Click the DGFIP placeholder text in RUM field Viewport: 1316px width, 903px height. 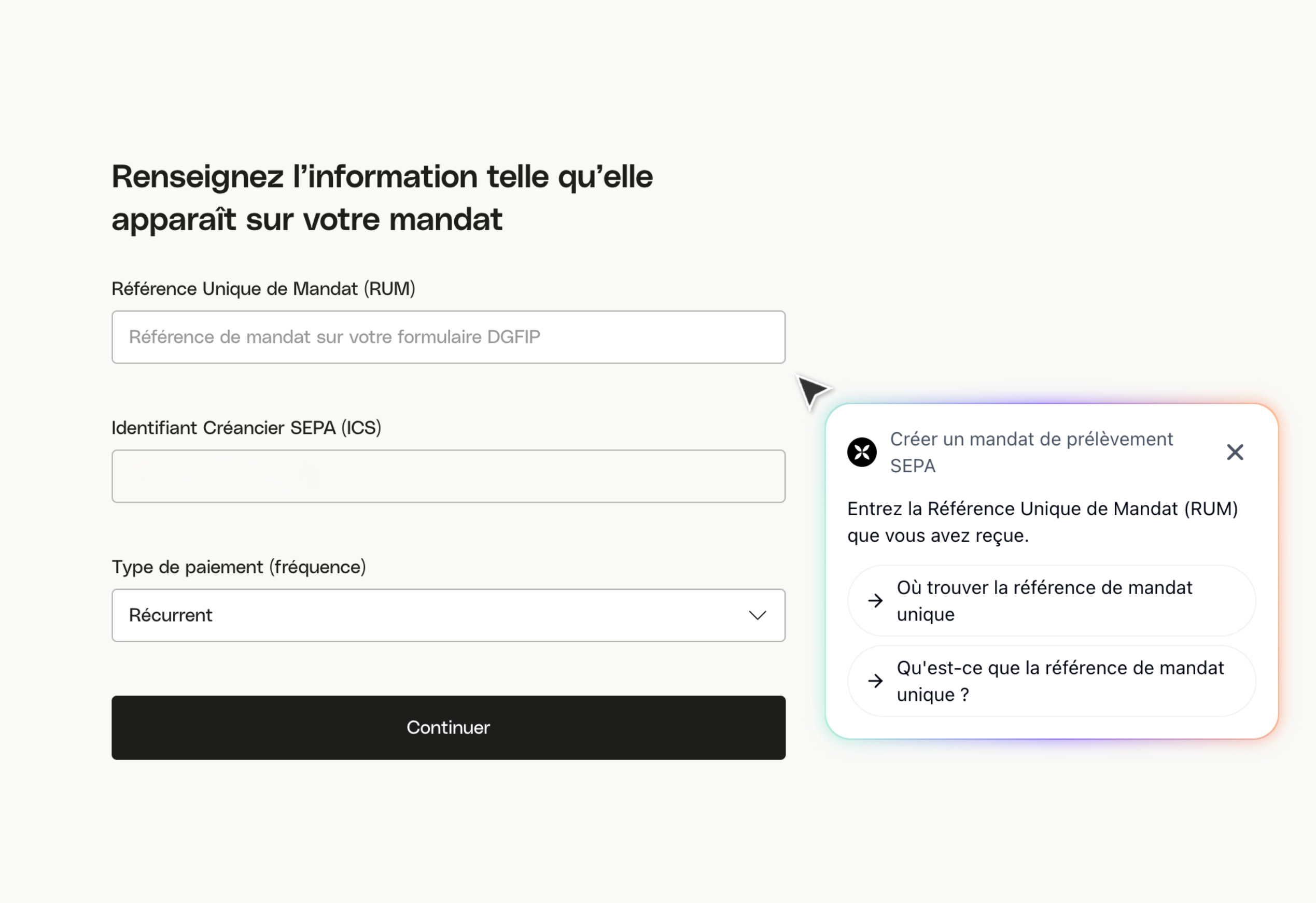[x=334, y=337]
